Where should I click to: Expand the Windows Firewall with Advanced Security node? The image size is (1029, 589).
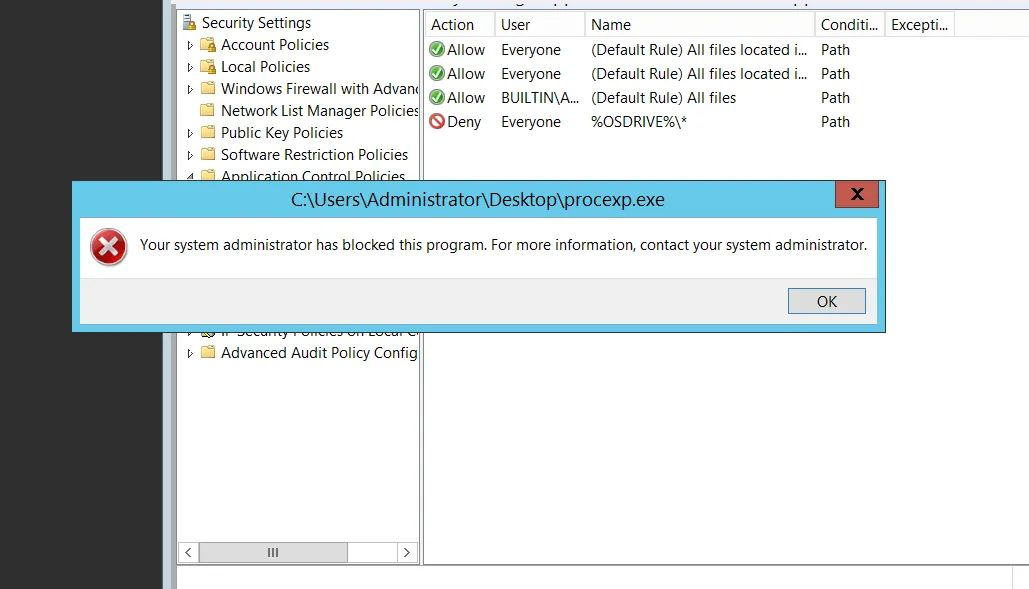190,89
